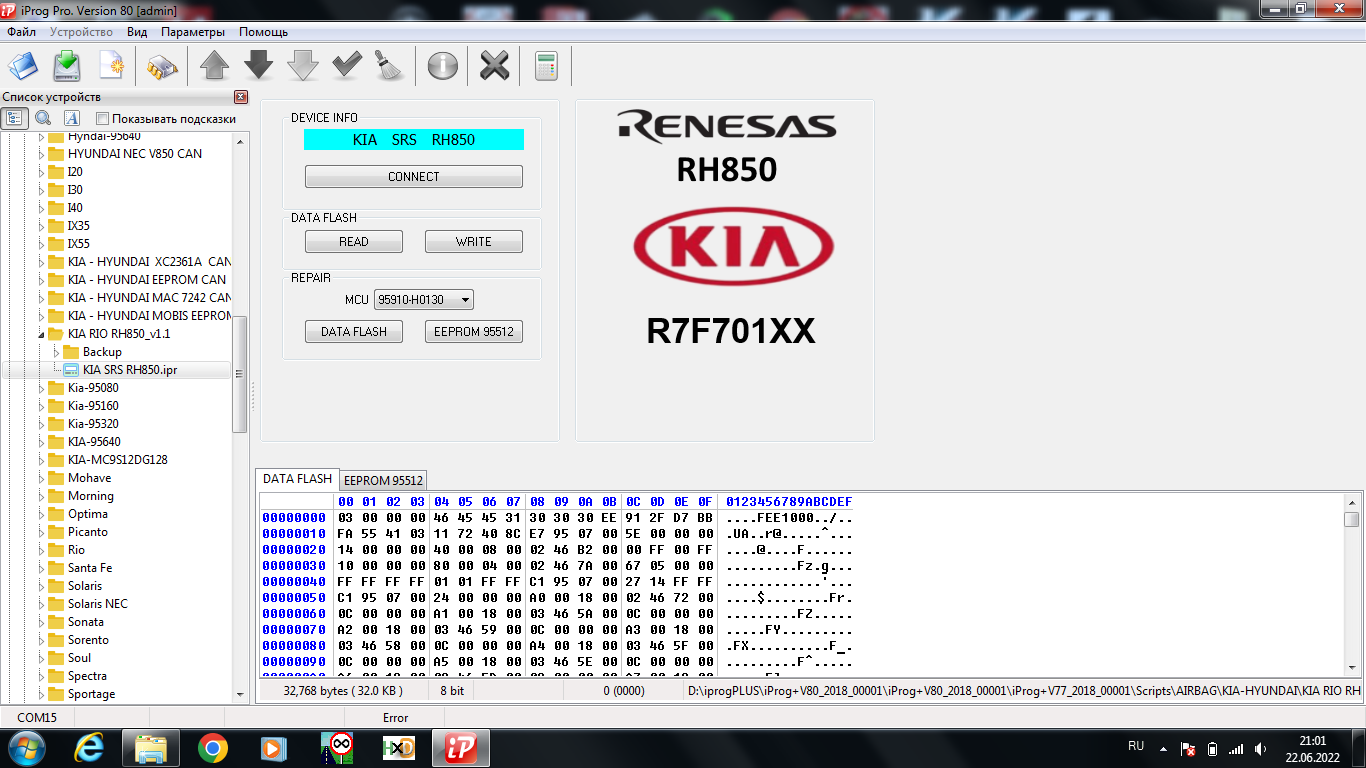Screen dimensions: 1366x768
Task: Click the magnifier search icon in device list
Action: click(43, 118)
